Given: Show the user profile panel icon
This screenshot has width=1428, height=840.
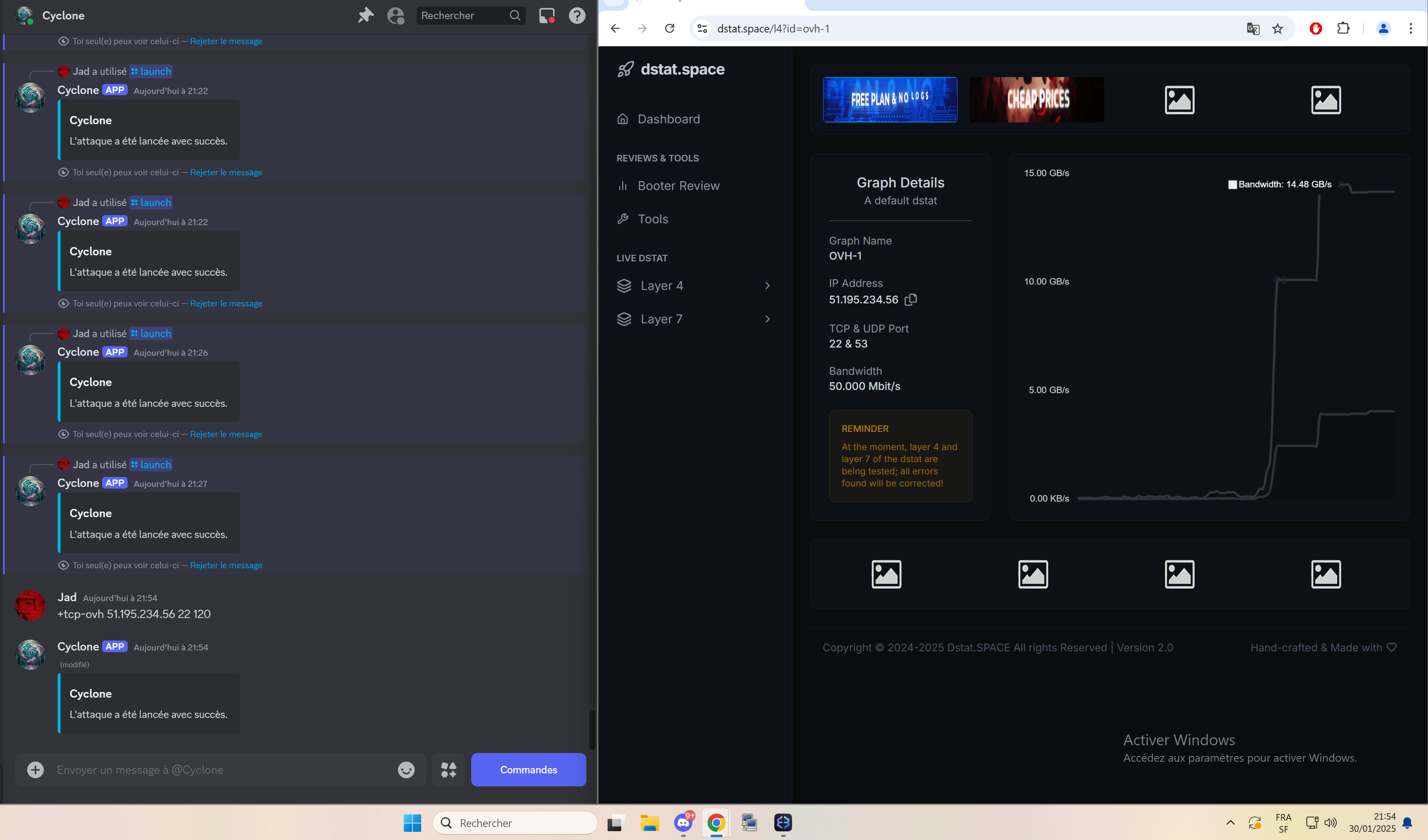Looking at the screenshot, I should coord(396,15).
